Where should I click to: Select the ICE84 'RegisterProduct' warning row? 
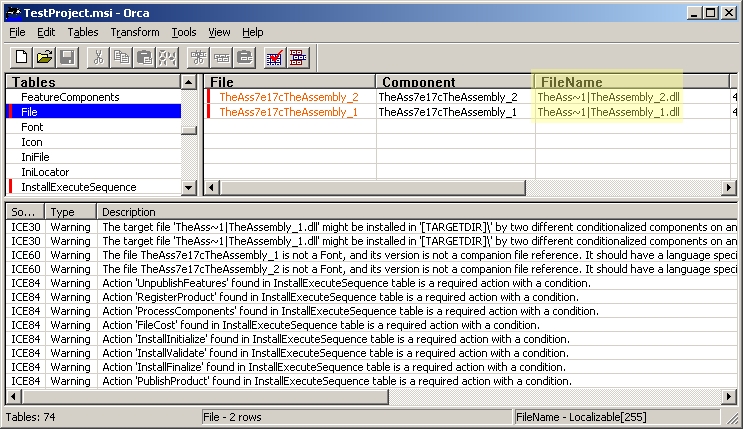(x=372, y=297)
